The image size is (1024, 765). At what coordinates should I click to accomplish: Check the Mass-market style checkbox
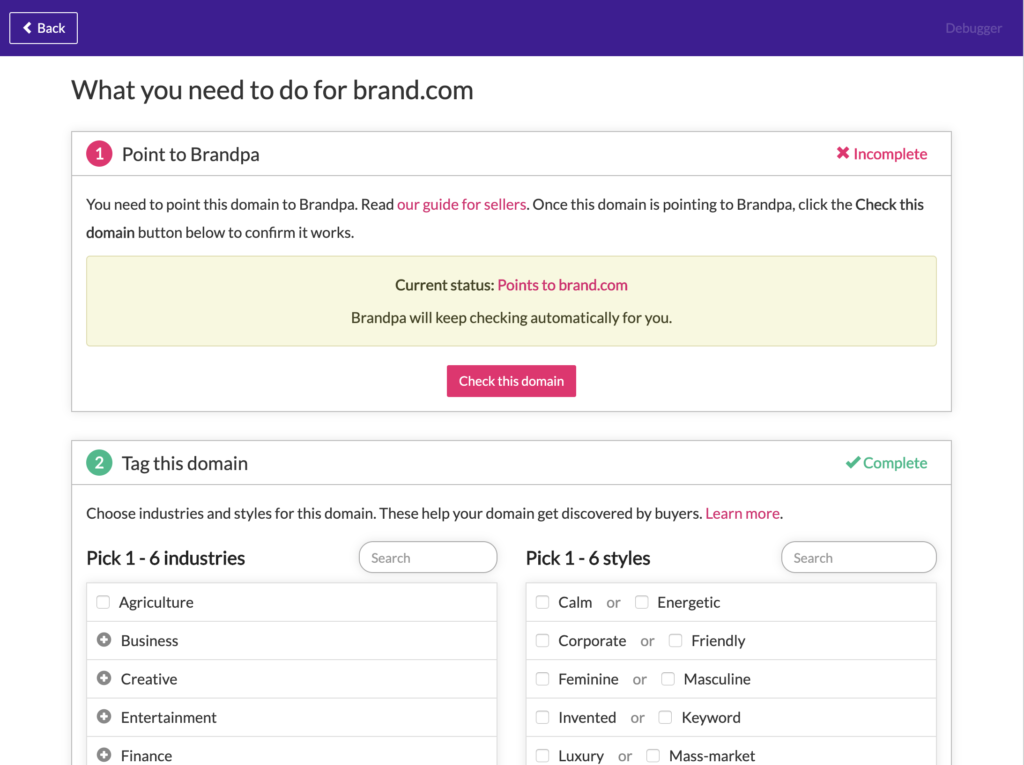tap(653, 756)
